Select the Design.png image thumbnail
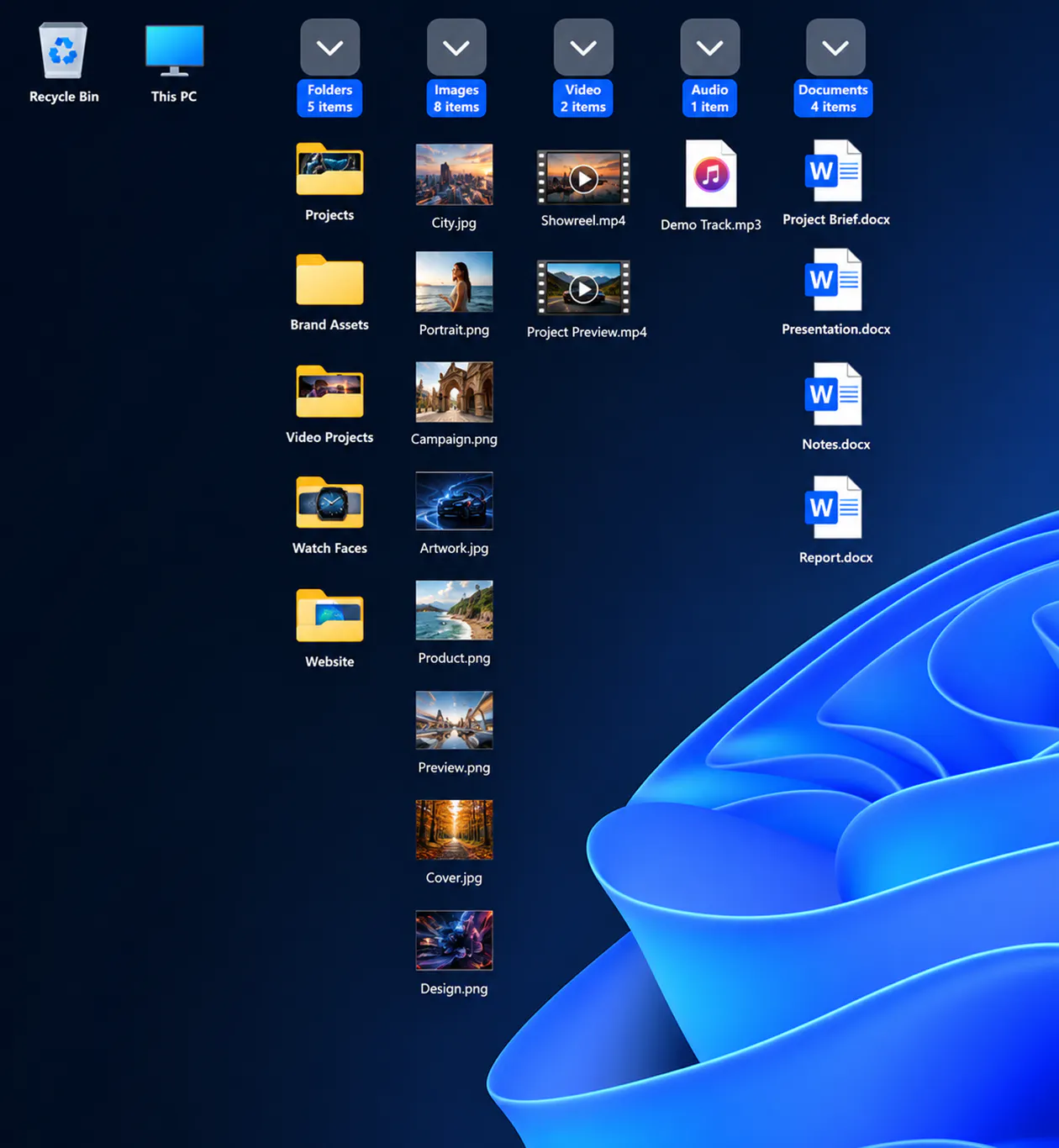 454,940
